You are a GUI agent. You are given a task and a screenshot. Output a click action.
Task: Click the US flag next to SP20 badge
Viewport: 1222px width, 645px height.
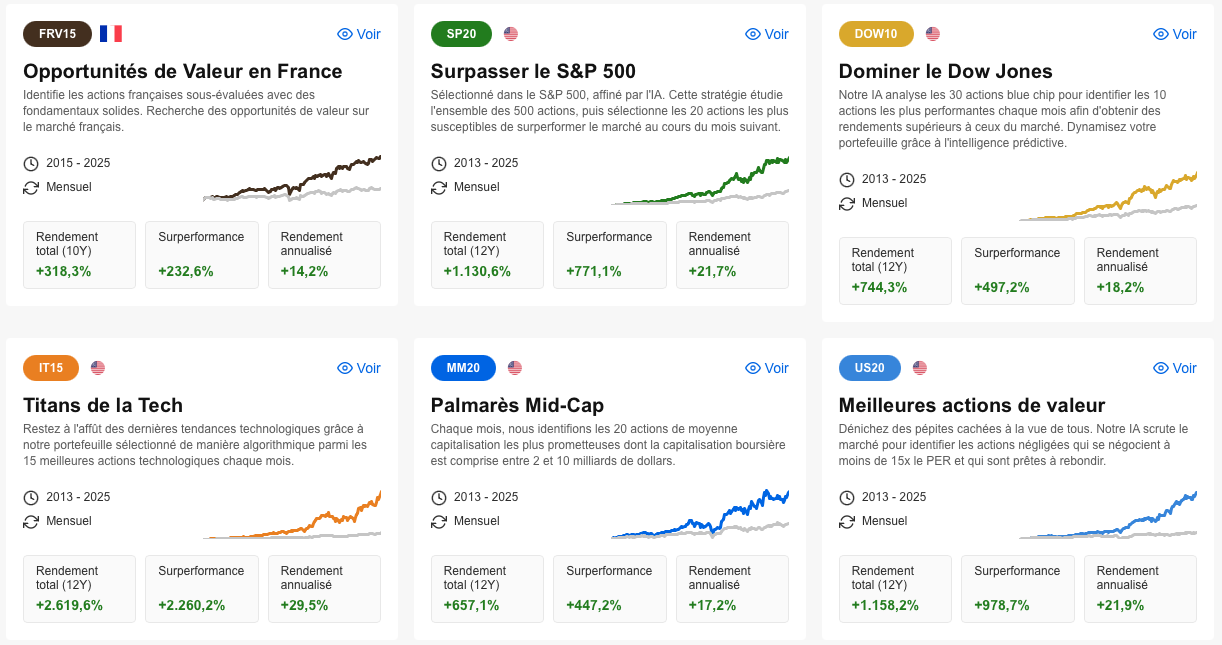coord(511,34)
